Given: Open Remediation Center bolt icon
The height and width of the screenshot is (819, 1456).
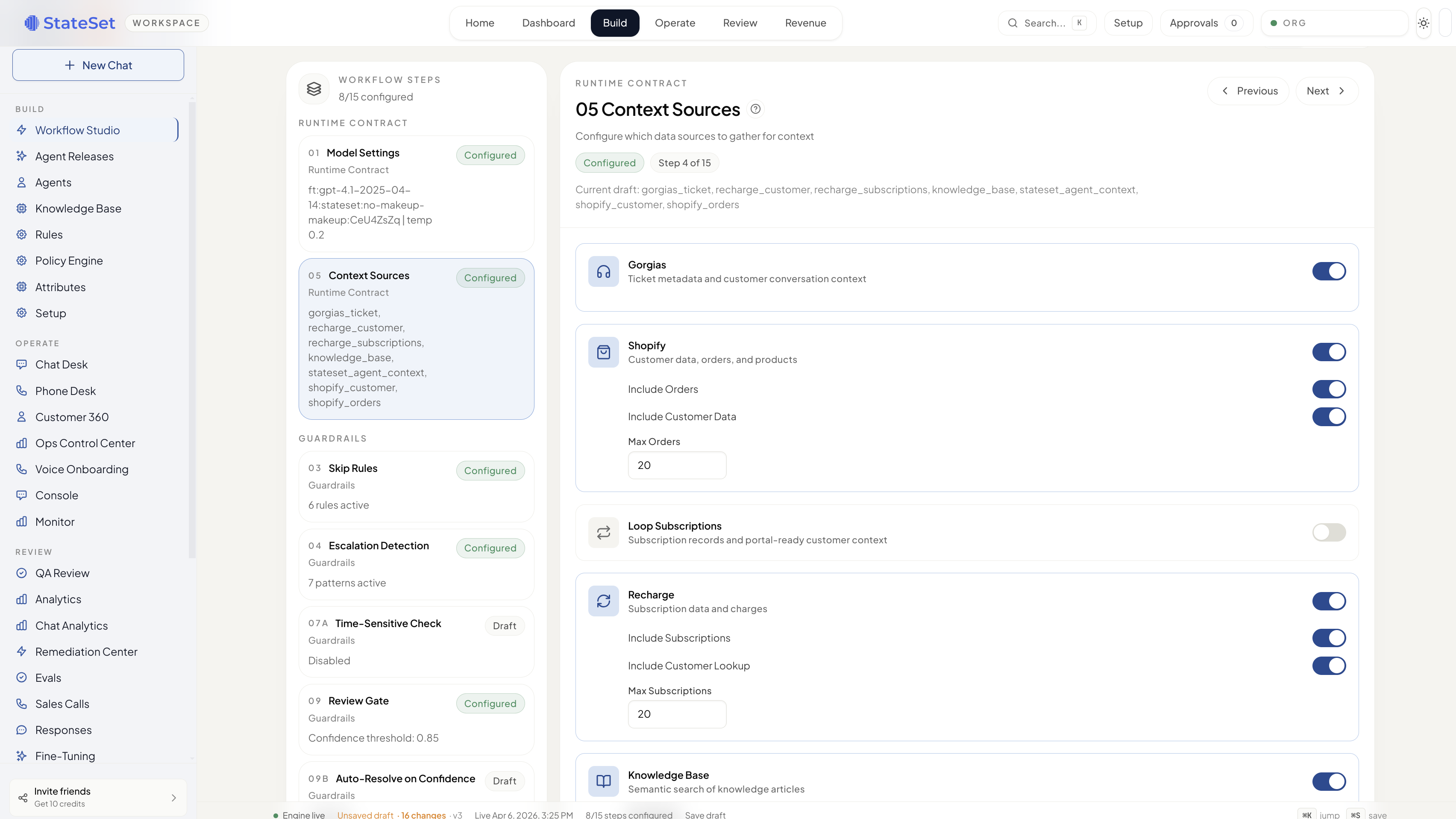Looking at the screenshot, I should click(x=21, y=651).
